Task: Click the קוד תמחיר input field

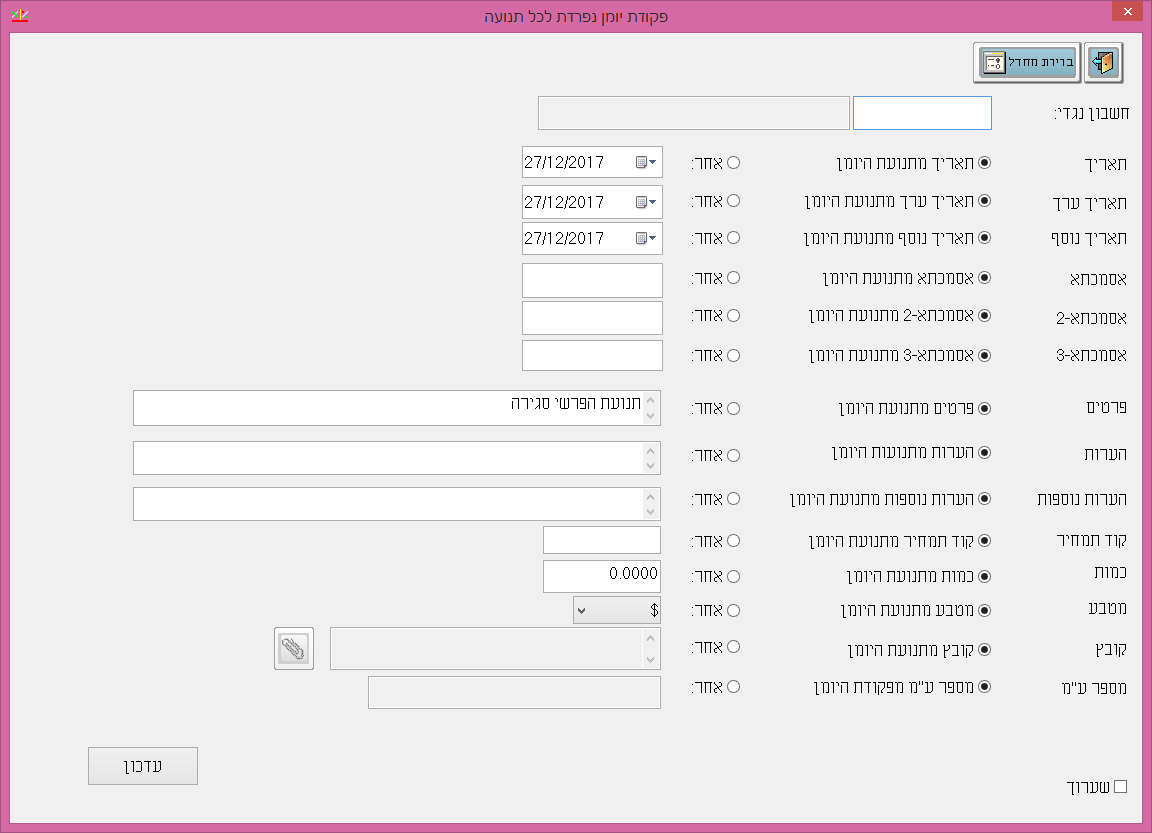Action: coord(601,540)
